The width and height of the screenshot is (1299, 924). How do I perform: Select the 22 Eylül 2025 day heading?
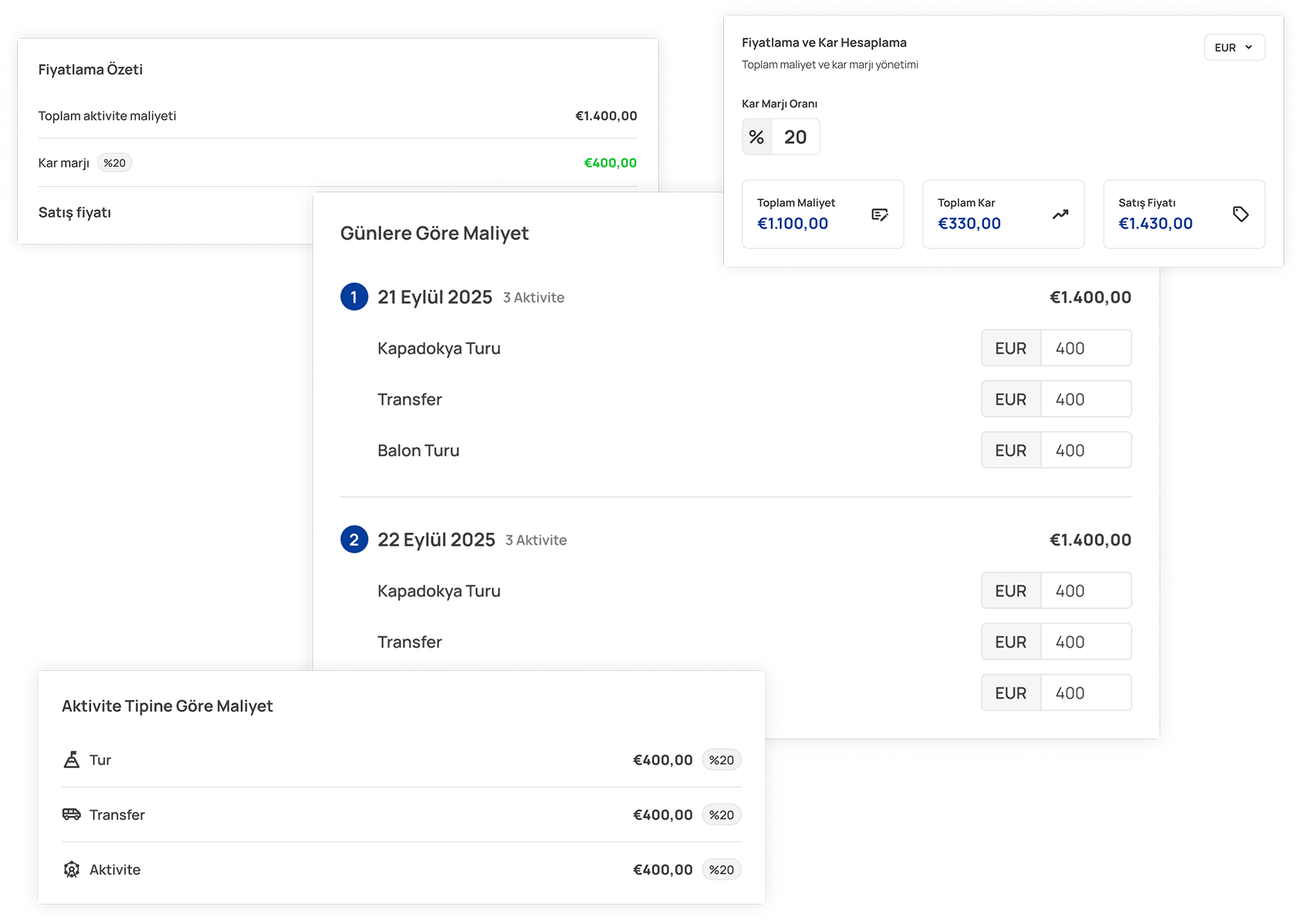pos(436,540)
